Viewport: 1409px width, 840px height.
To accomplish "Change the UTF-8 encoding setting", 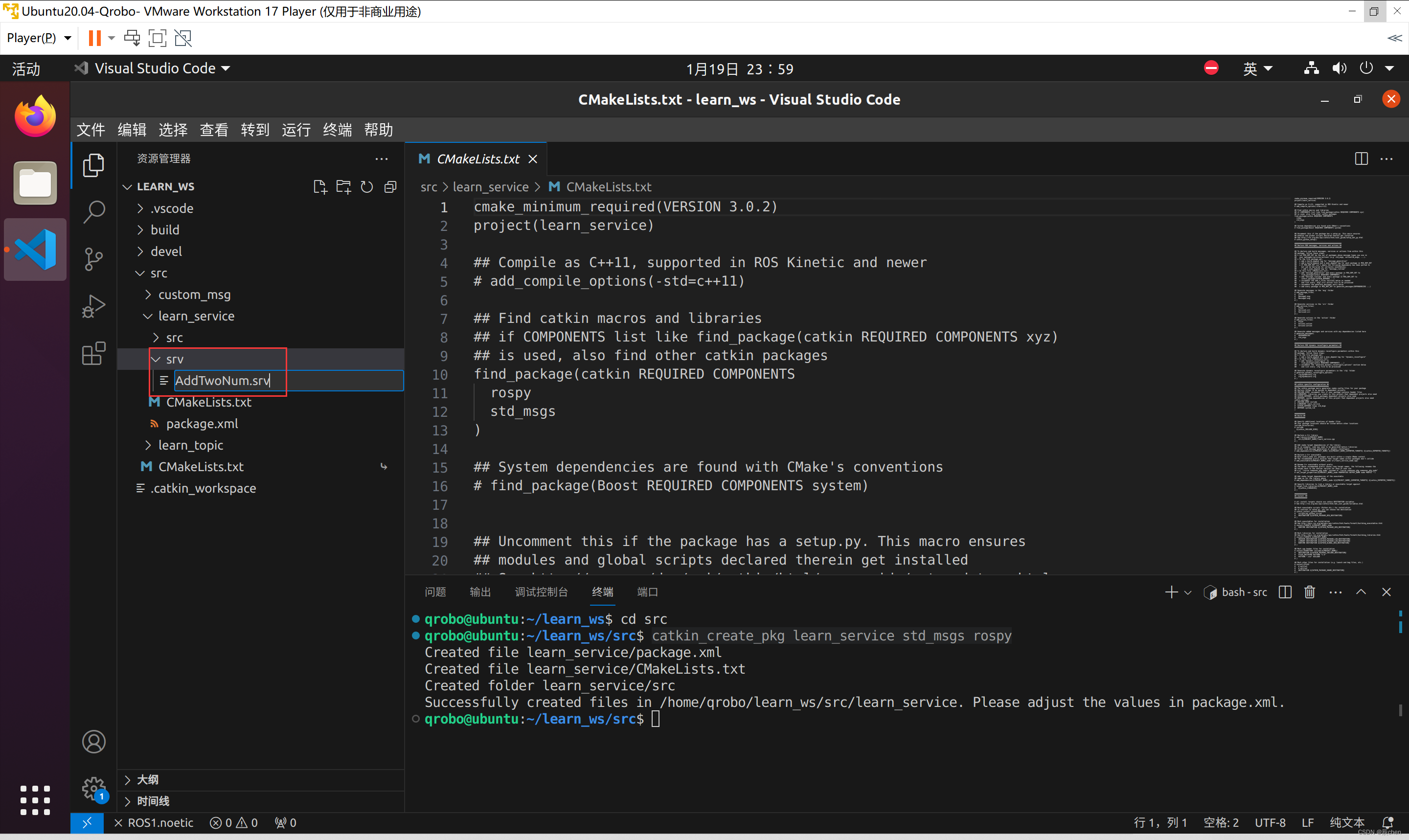I will click(1270, 822).
